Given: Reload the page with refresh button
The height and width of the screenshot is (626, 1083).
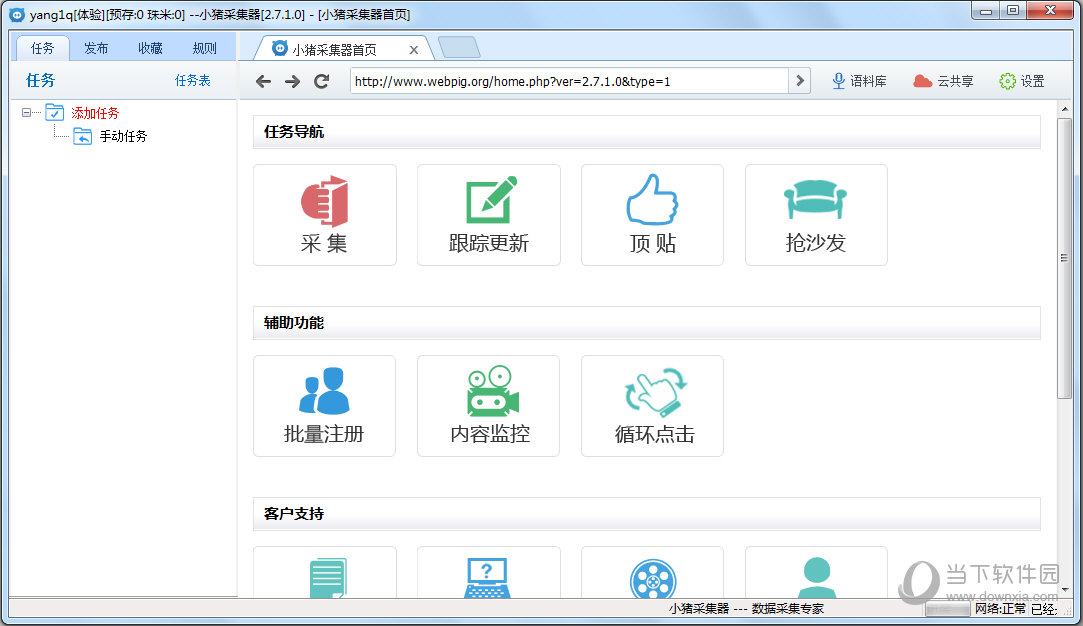Looking at the screenshot, I should [x=321, y=81].
